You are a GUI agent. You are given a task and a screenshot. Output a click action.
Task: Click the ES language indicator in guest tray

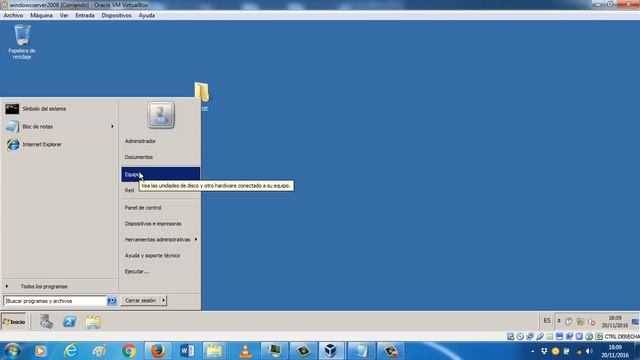click(x=547, y=321)
